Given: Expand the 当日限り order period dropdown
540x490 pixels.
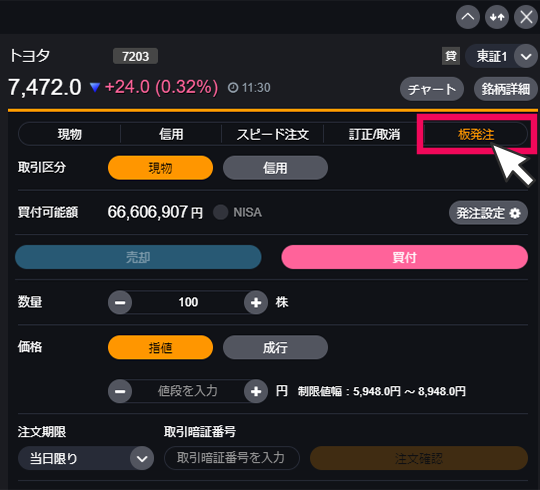Looking at the screenshot, I should (86, 458).
